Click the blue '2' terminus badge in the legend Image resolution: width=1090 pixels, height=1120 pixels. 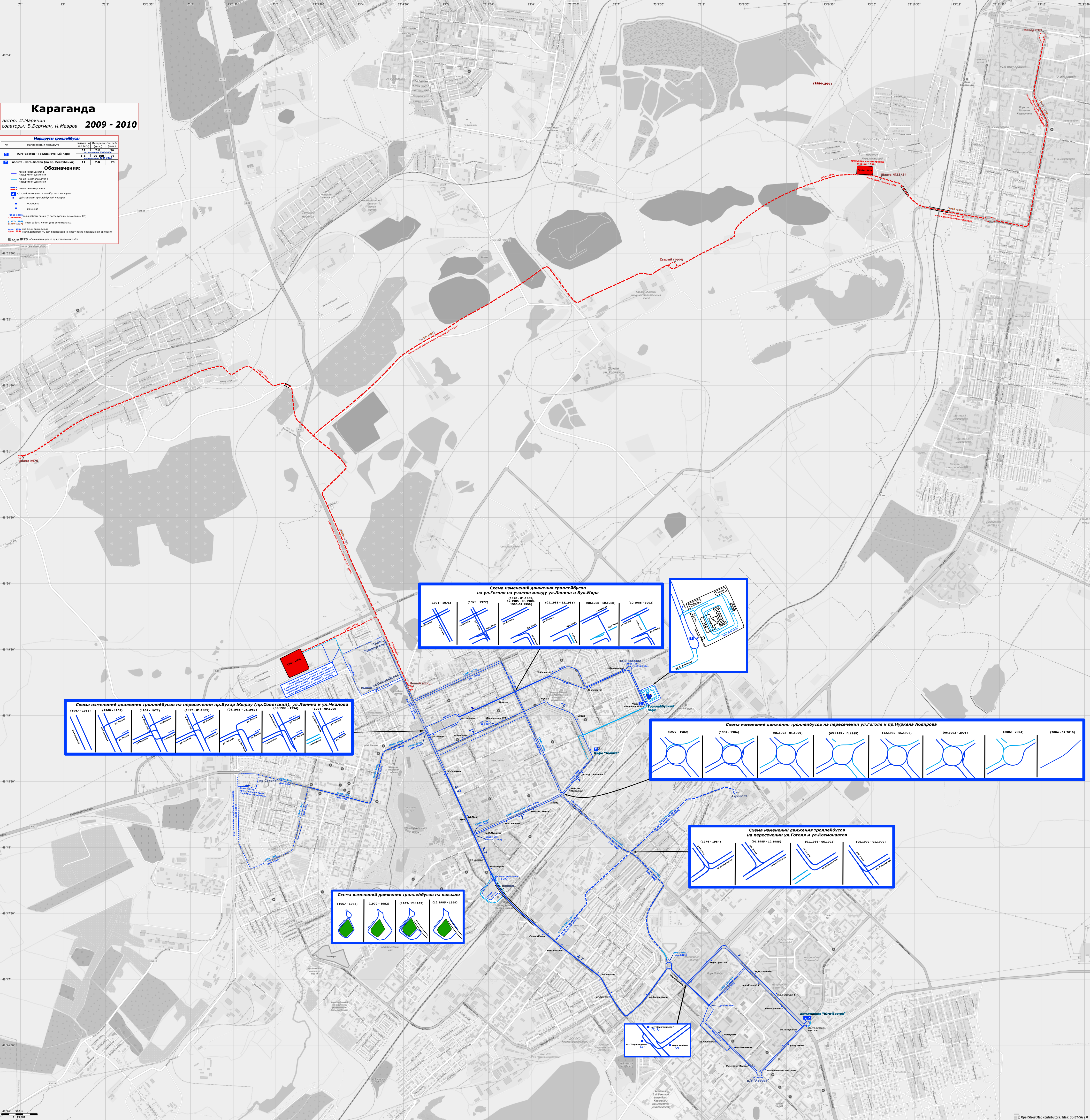pyautogui.click(x=13, y=194)
